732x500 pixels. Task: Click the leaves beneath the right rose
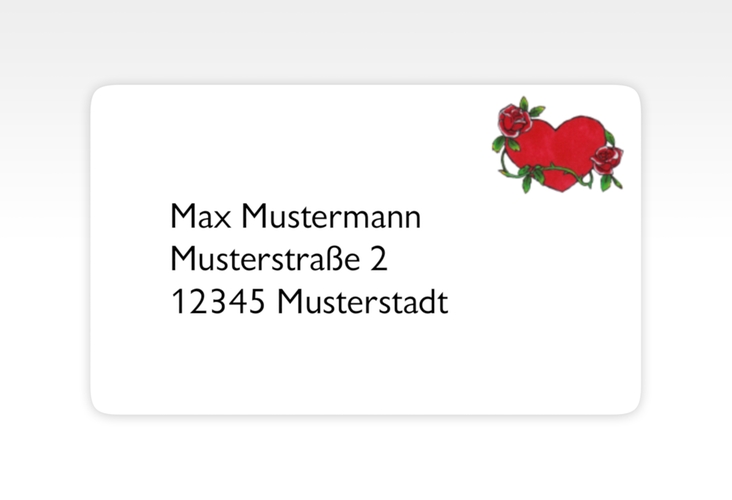pos(610,182)
